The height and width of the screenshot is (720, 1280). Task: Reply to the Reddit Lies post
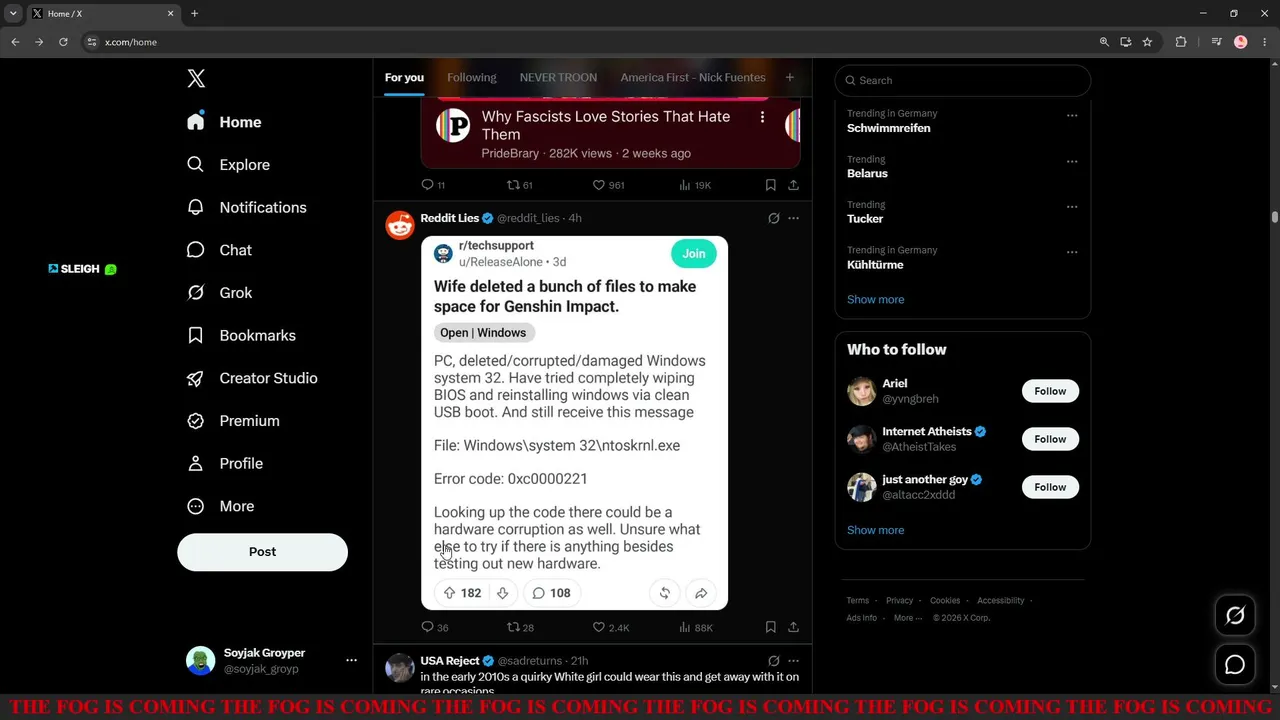coord(434,628)
